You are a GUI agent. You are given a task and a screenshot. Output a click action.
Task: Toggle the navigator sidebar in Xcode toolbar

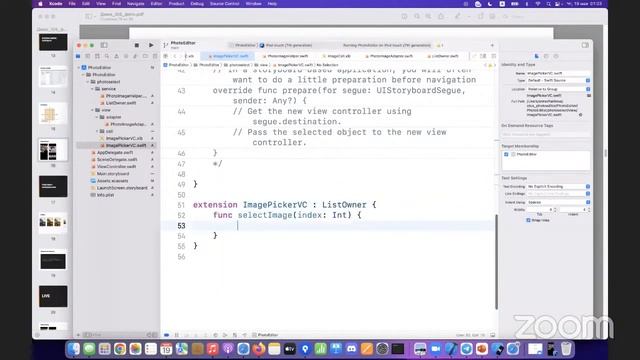104,45
